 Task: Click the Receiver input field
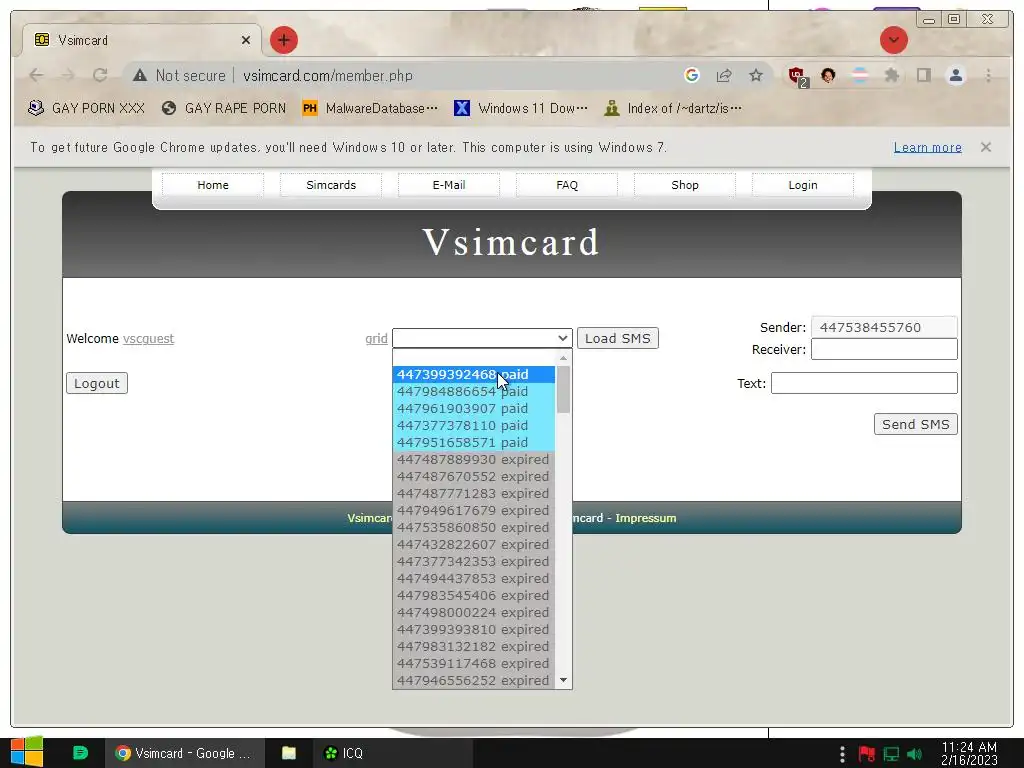(x=884, y=349)
